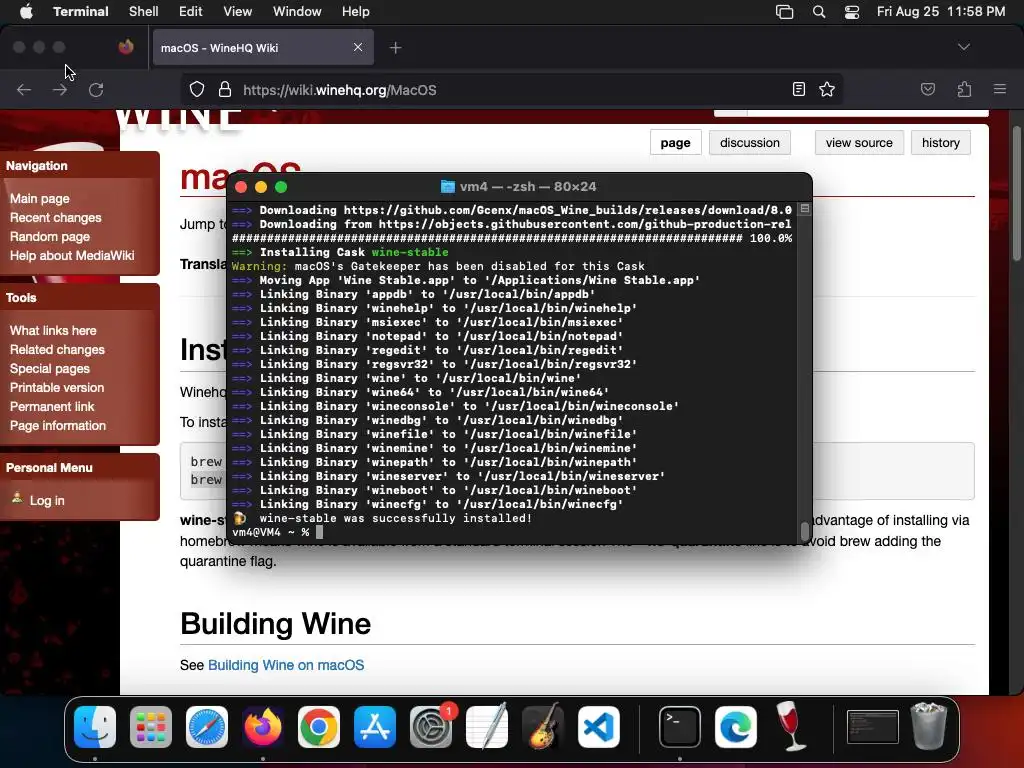Go back in Firefox
This screenshot has width=1024, height=768.
[x=24, y=89]
